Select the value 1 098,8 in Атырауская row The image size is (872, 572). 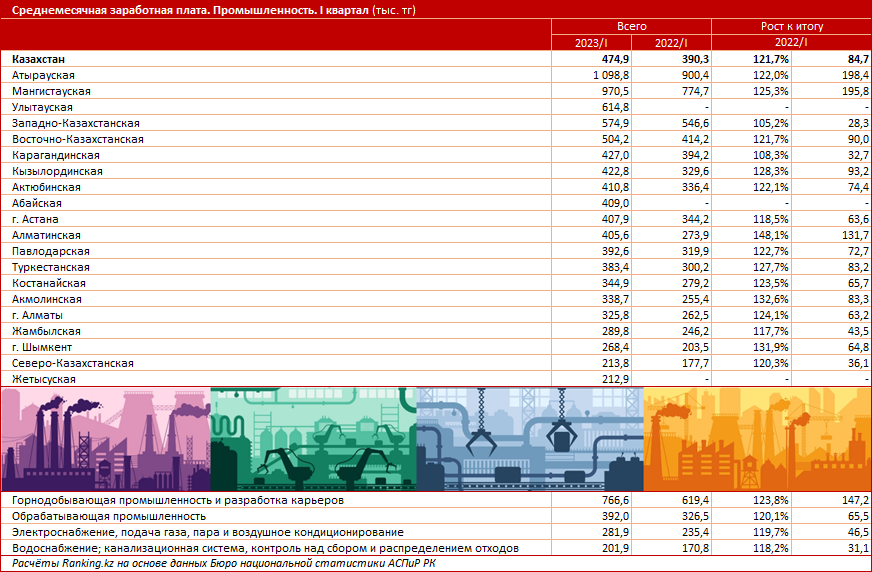tap(611, 75)
